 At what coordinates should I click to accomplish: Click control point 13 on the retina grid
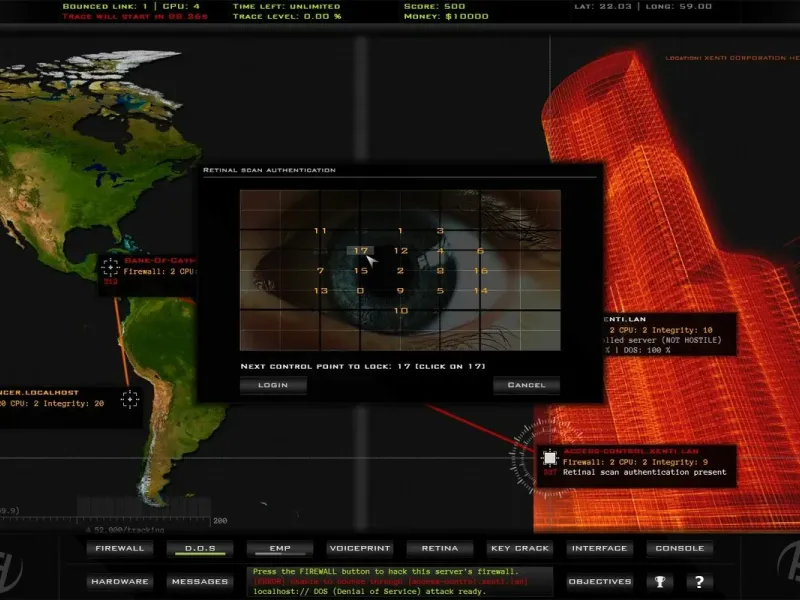point(320,290)
